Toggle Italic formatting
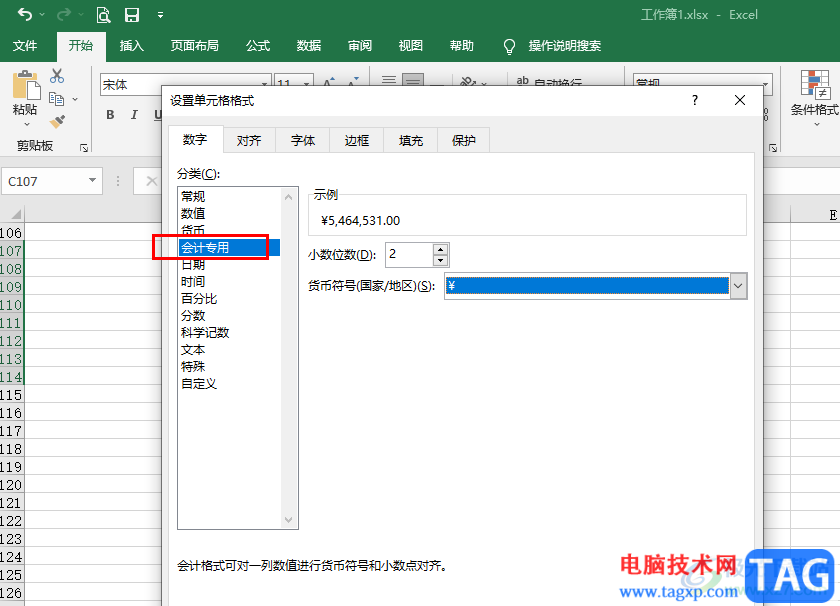Viewport: 840px width, 606px height. pos(134,115)
